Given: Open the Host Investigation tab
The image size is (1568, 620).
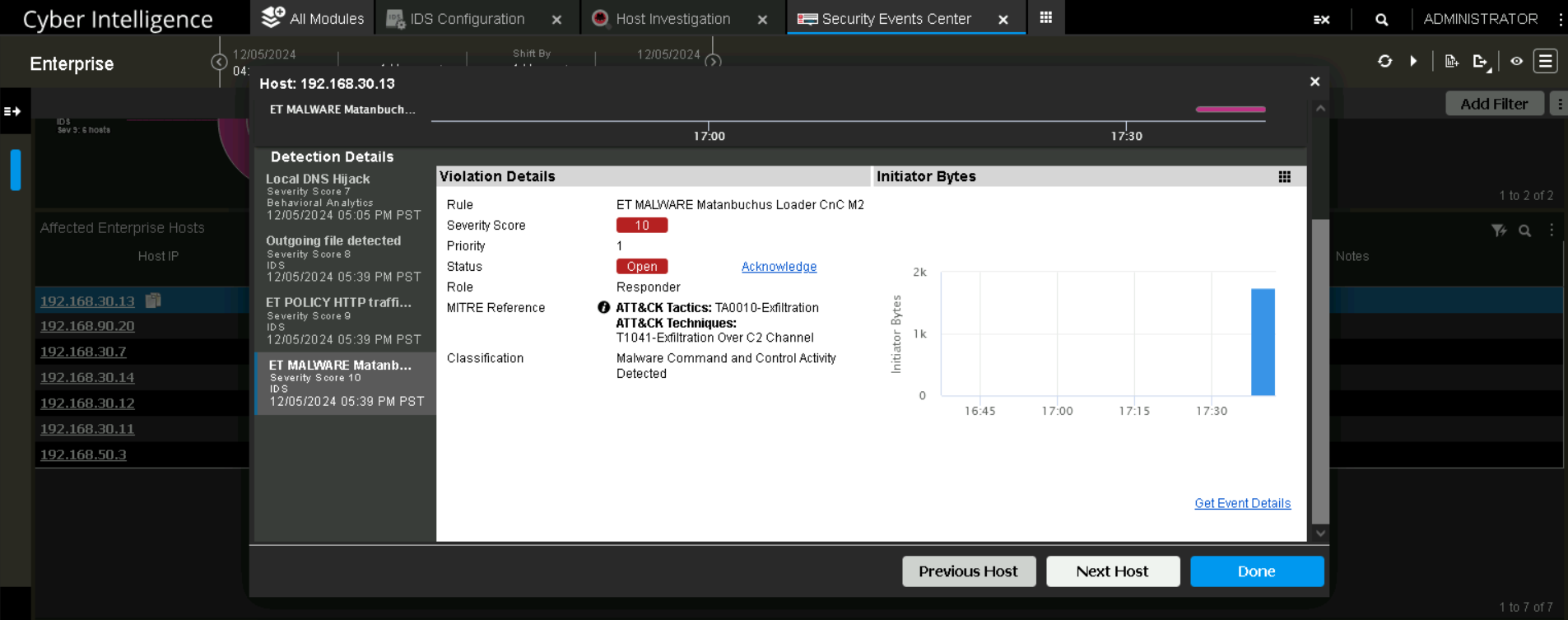Looking at the screenshot, I should (x=672, y=19).
